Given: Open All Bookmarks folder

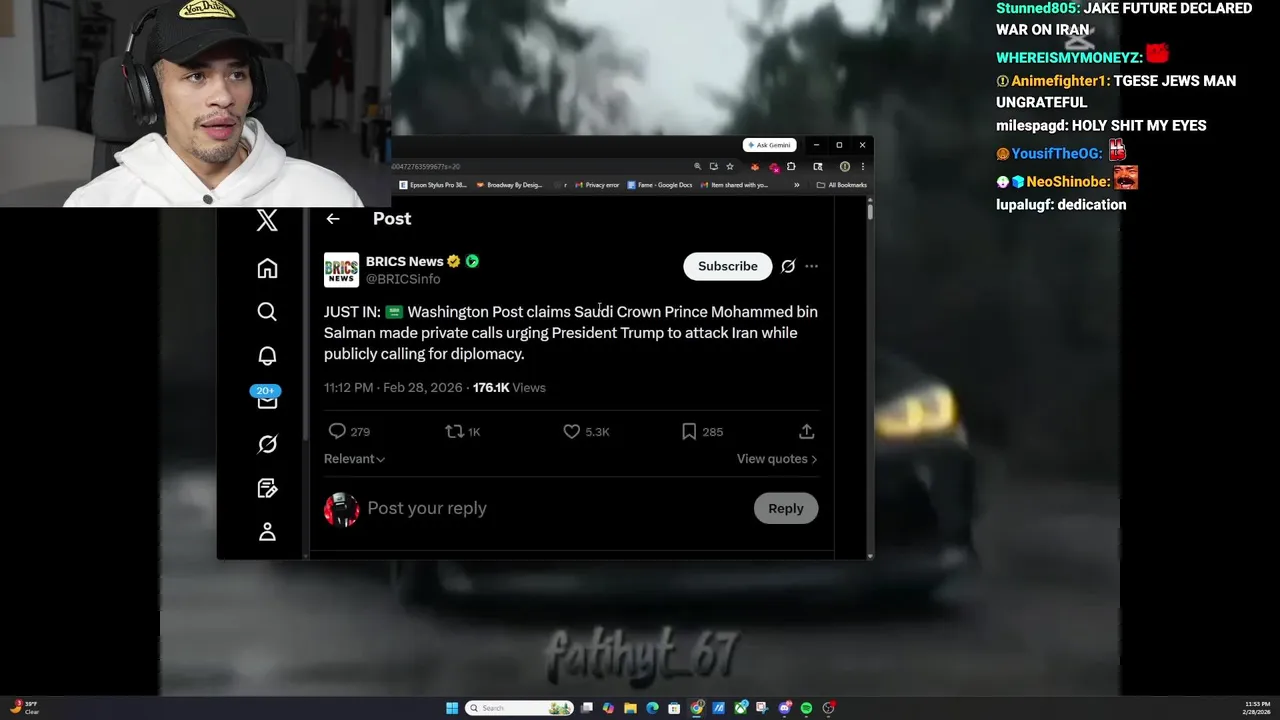Looking at the screenshot, I should [842, 185].
